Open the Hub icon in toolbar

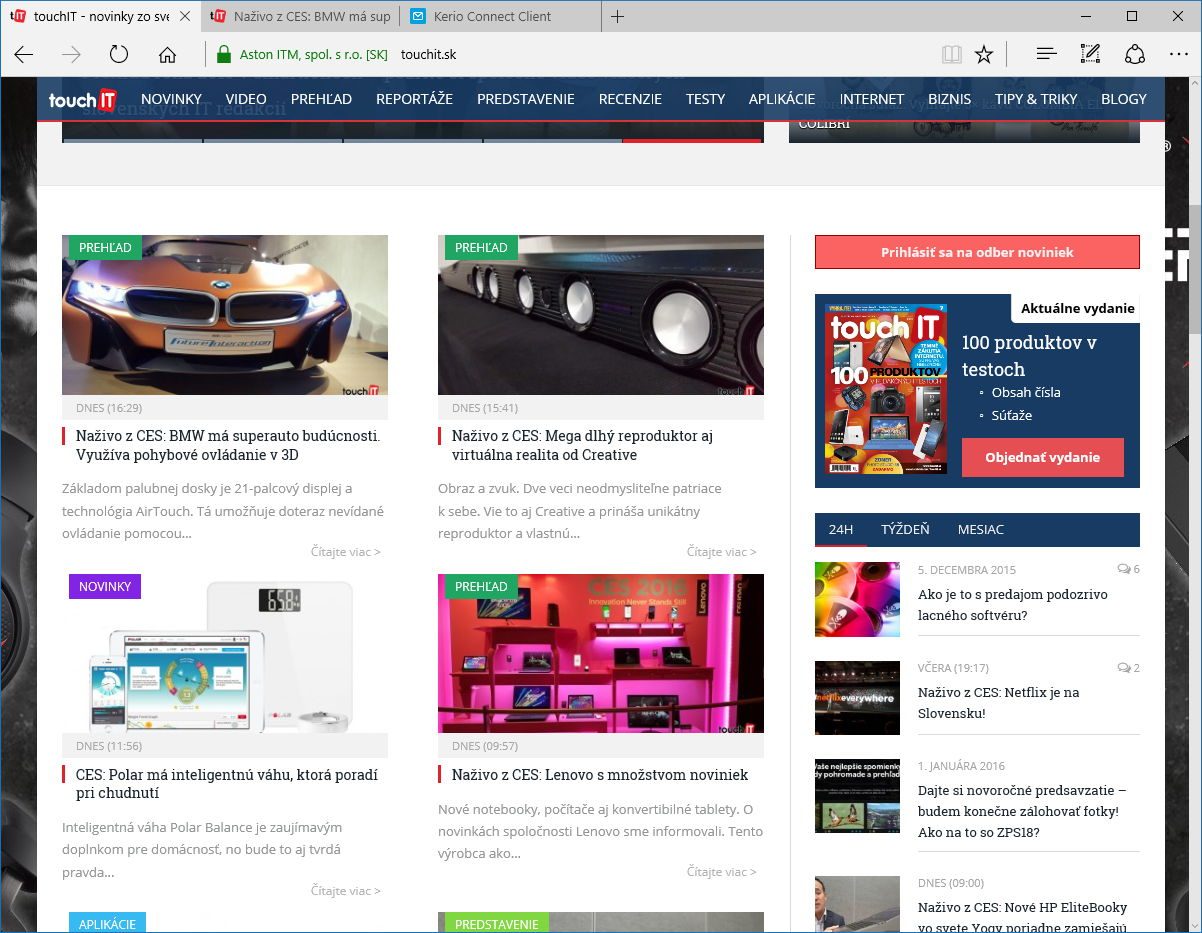click(1046, 55)
